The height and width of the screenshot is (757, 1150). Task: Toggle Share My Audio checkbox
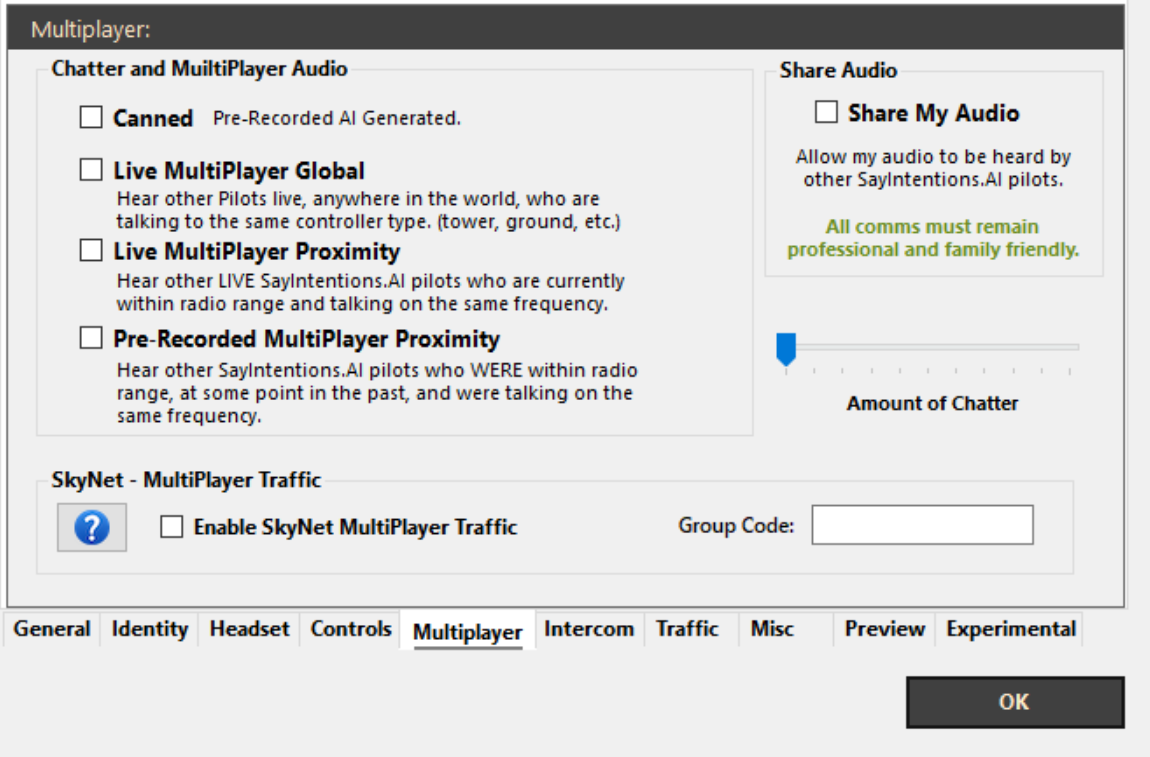click(x=827, y=112)
